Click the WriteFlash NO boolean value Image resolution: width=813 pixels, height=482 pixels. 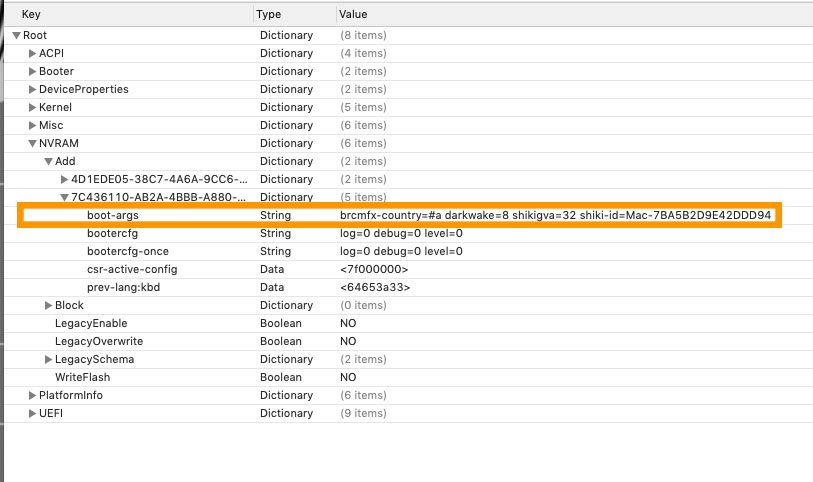[348, 377]
